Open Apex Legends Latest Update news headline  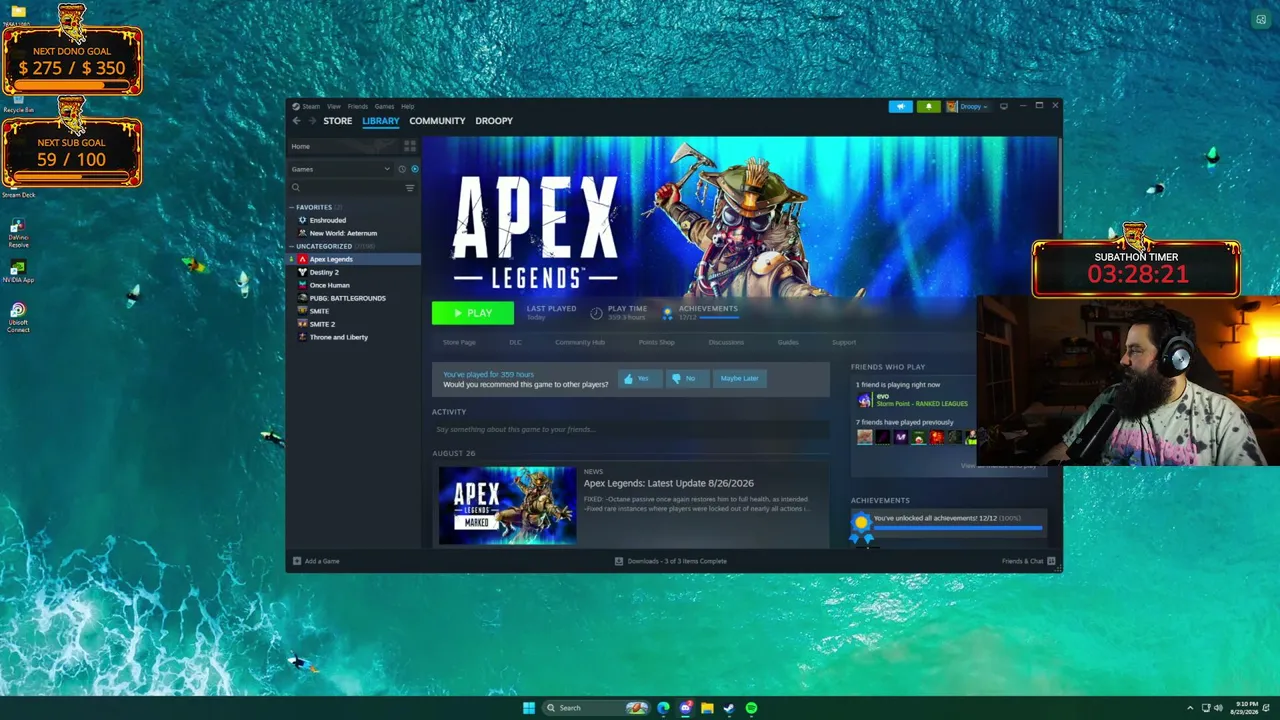click(668, 483)
